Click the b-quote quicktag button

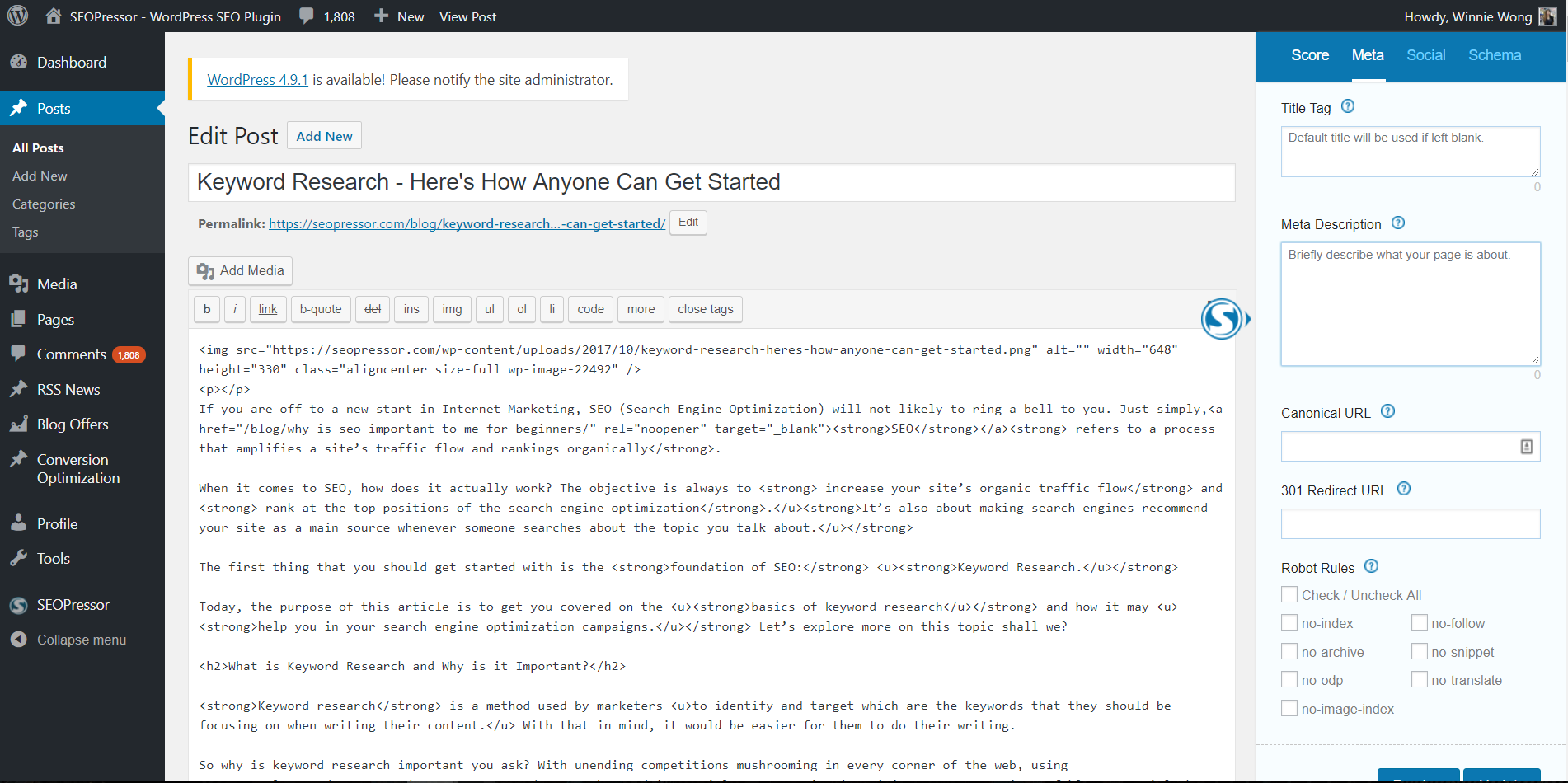pos(321,309)
